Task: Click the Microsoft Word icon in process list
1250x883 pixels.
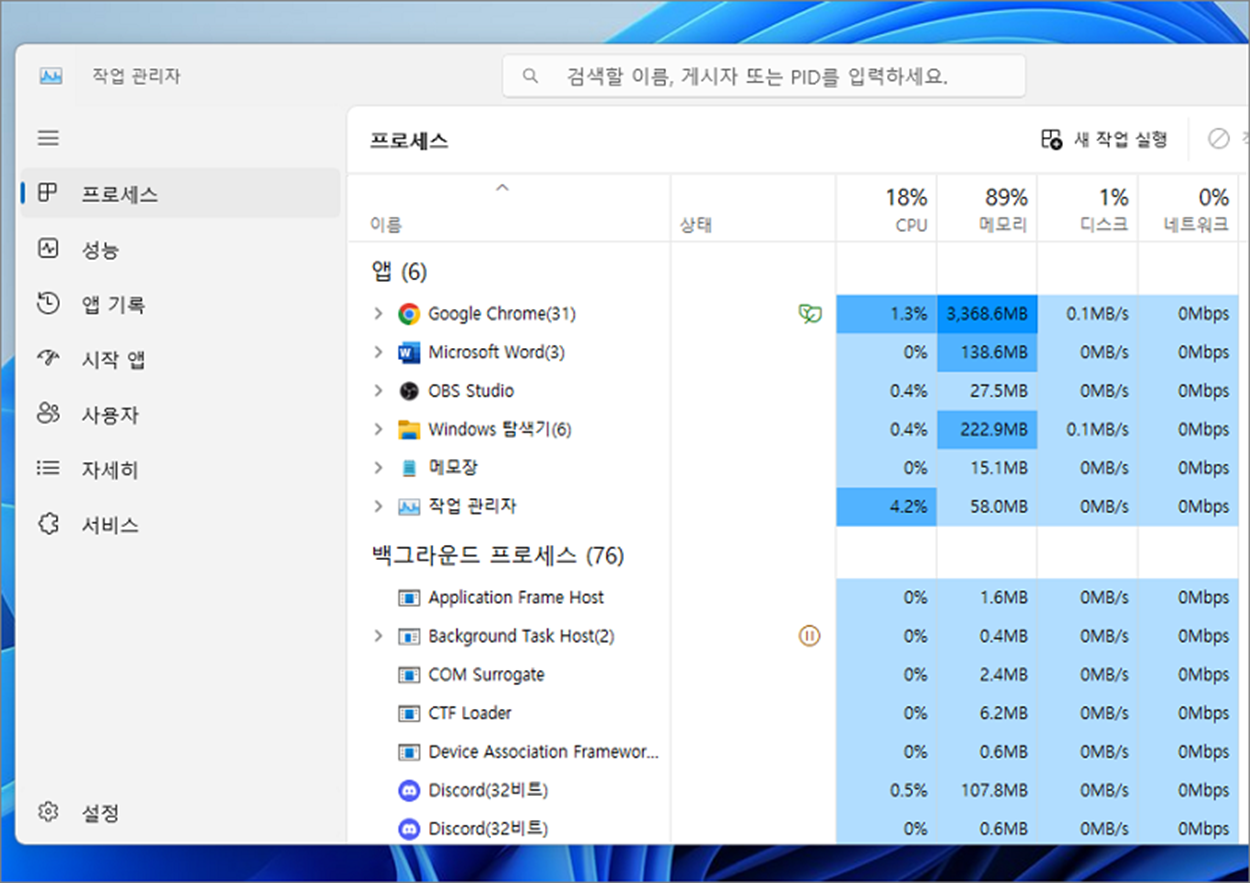Action: (409, 352)
